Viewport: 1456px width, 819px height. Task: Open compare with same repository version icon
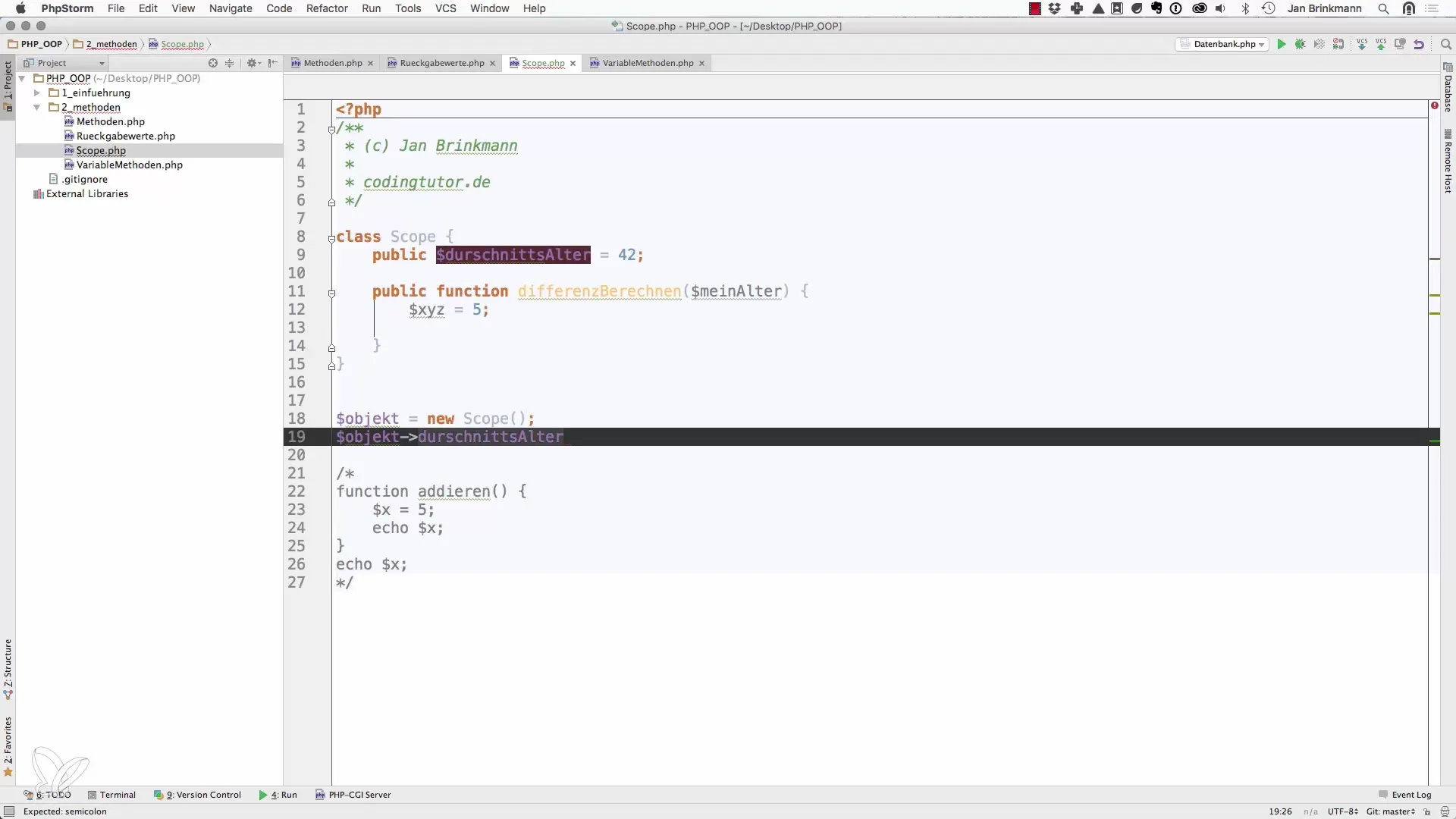(1400, 44)
